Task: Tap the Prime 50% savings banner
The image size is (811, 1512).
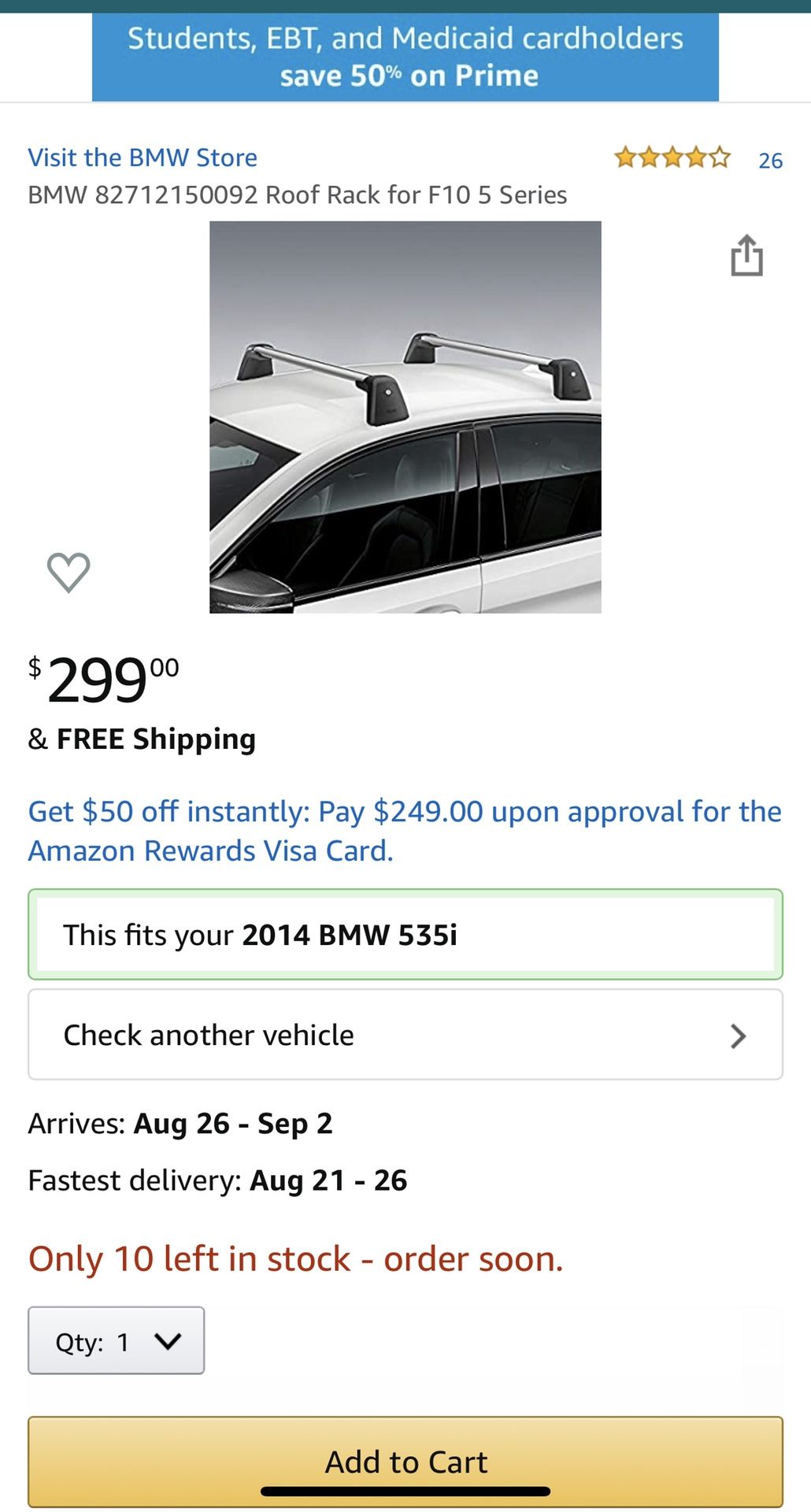Action: (x=405, y=57)
